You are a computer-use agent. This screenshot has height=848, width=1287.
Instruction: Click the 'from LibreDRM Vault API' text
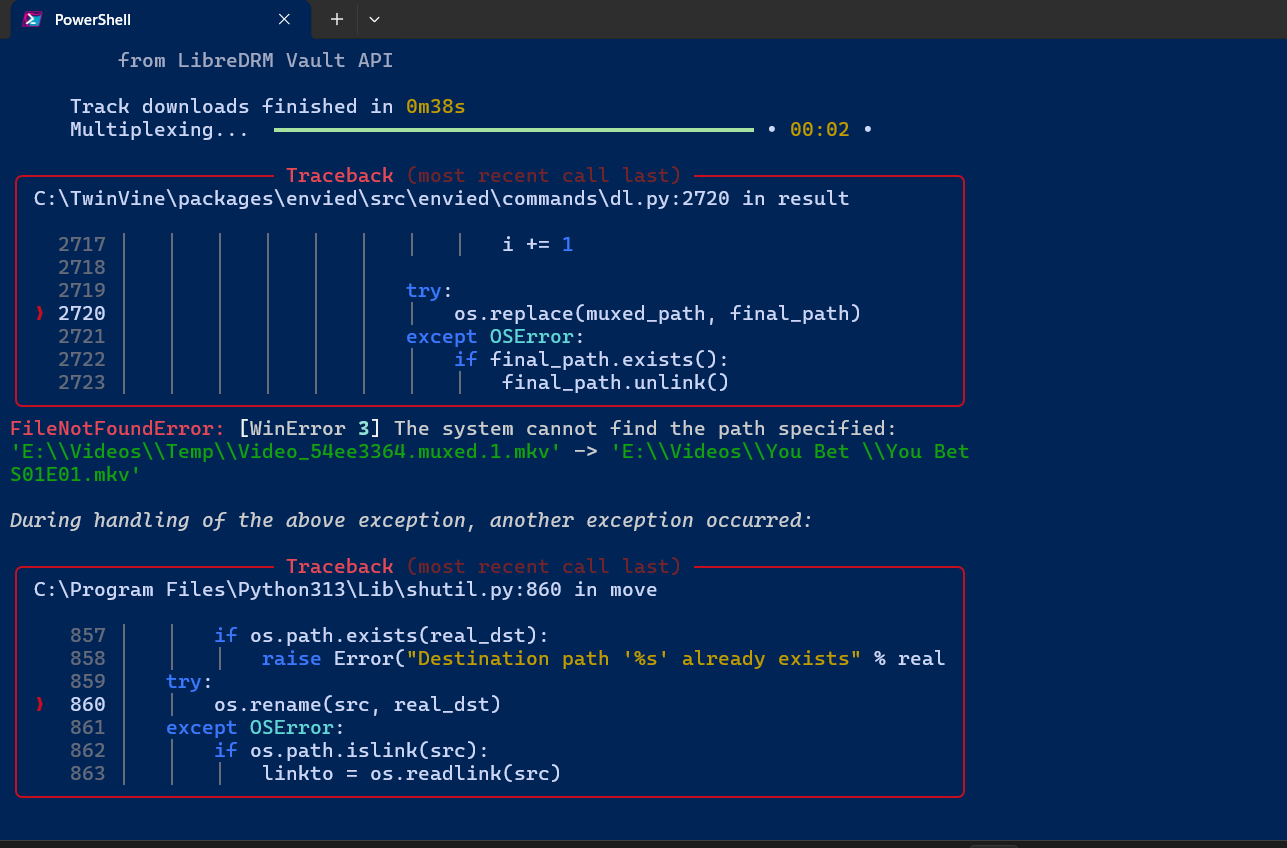coord(255,60)
